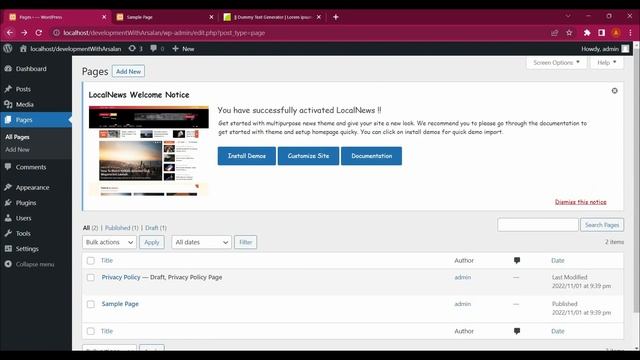The width and height of the screenshot is (640, 360).
Task: Click Howdy, admin account menu
Action: [x=605, y=49]
